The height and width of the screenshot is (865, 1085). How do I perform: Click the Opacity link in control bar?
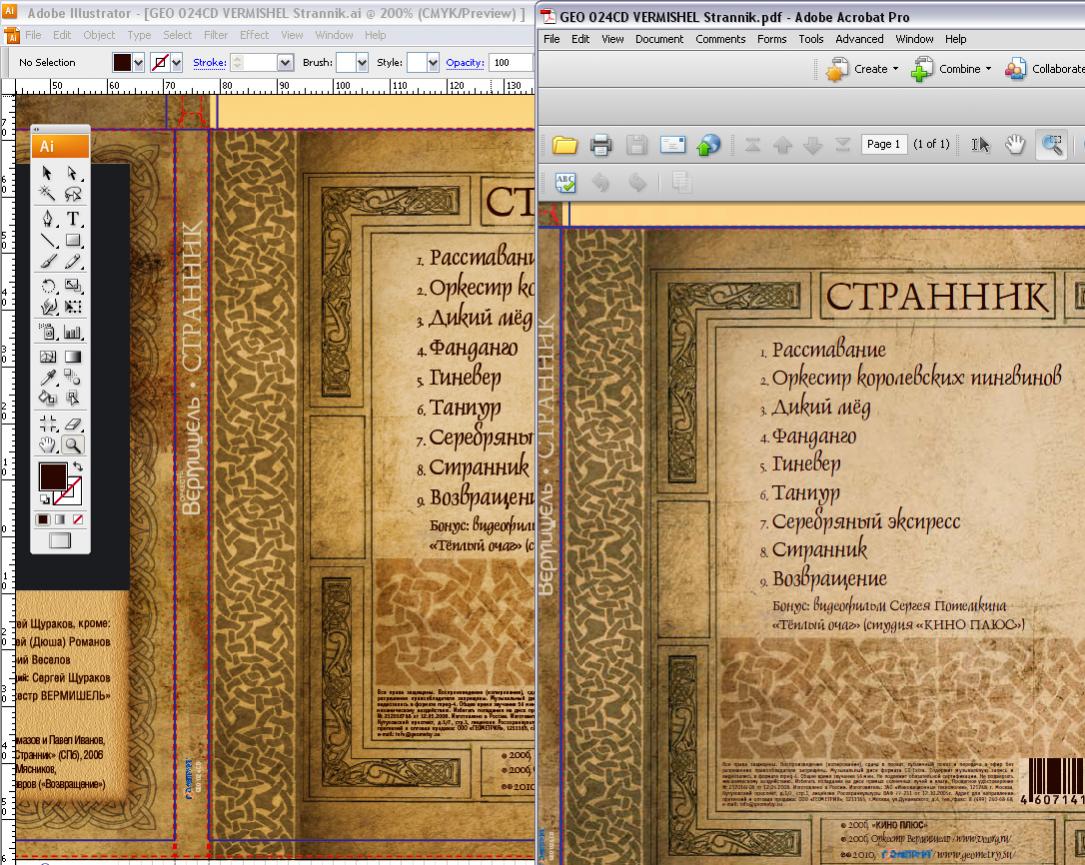[464, 63]
